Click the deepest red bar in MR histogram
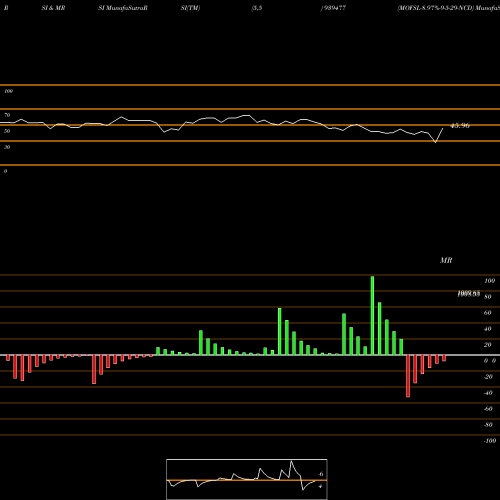Screen dimensions: 500x500 (408, 376)
